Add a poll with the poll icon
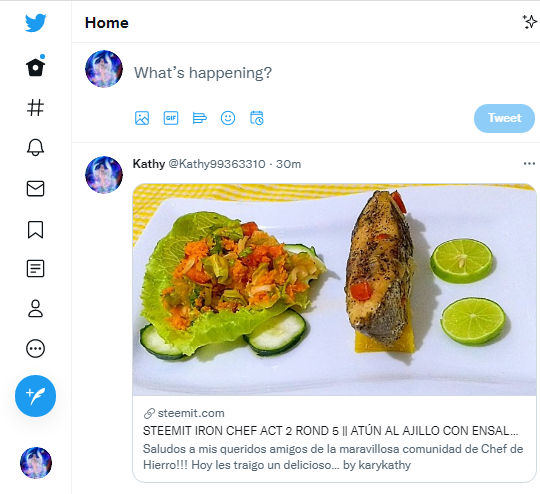The height and width of the screenshot is (494, 540). [199, 118]
